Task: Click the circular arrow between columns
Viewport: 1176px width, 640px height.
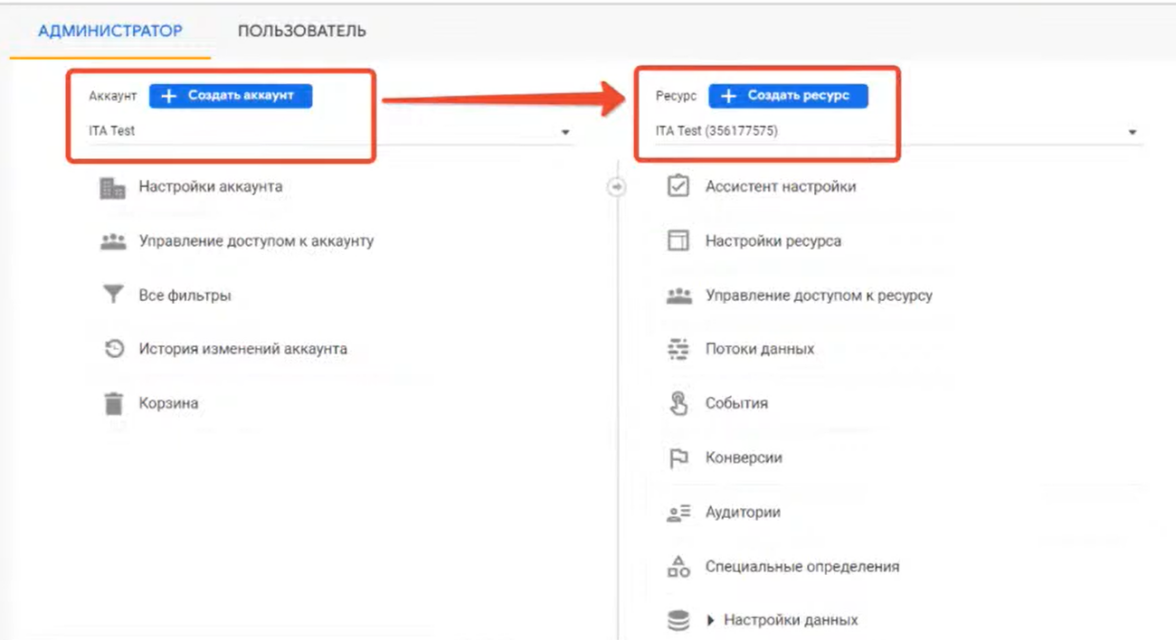Action: [x=617, y=187]
